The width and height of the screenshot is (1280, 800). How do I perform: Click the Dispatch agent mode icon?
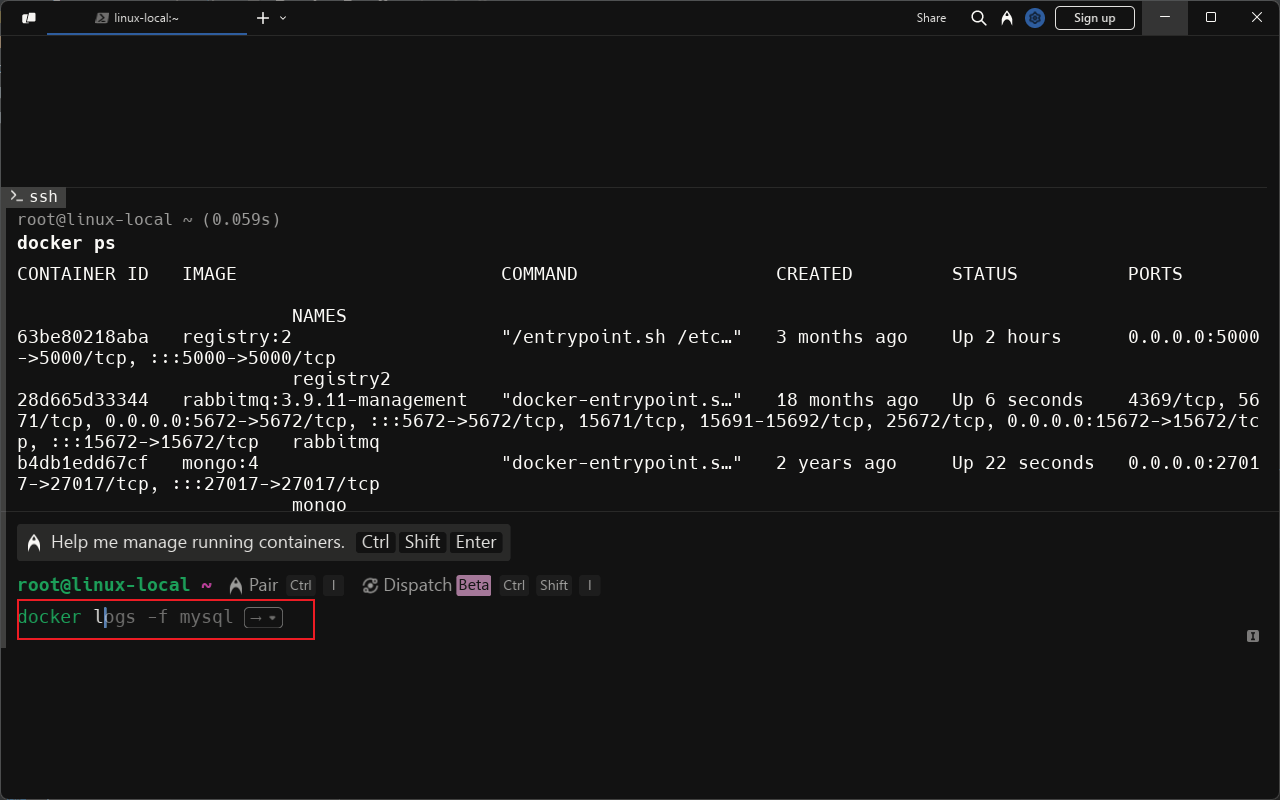(x=370, y=586)
